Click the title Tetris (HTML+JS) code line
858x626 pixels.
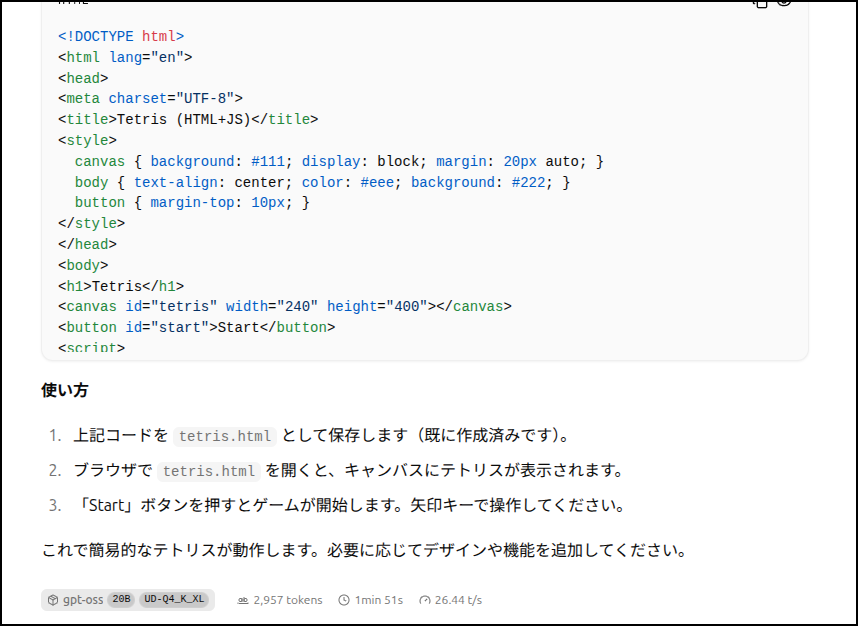pos(188,119)
